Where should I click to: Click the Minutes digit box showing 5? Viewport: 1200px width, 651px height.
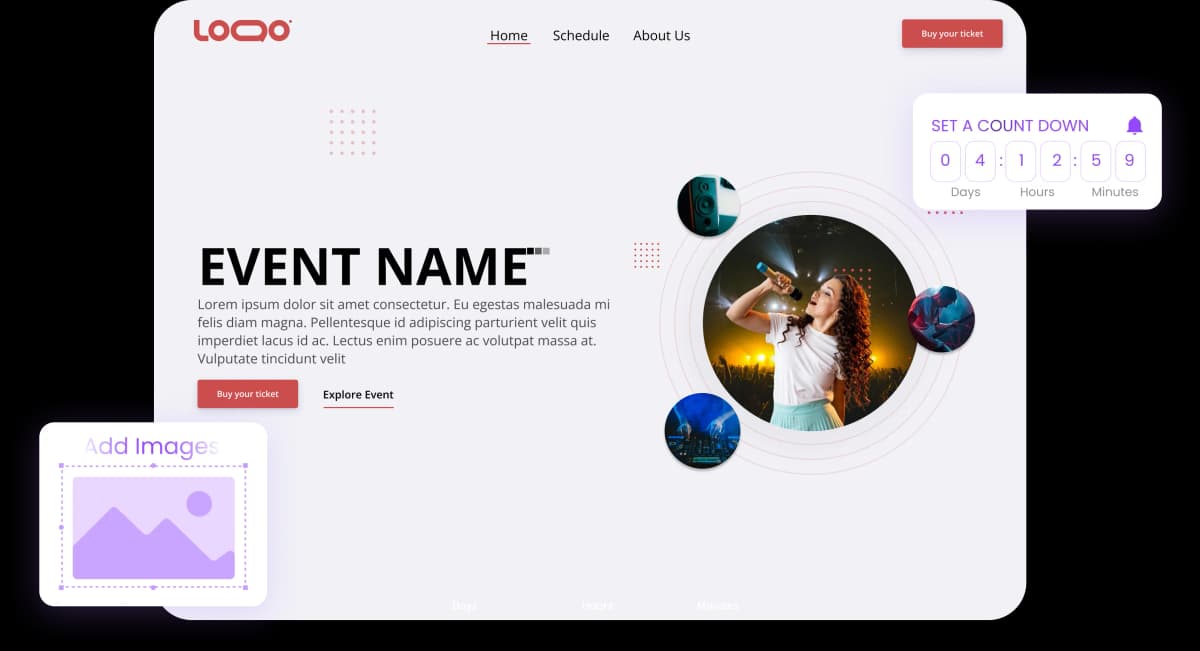pyautogui.click(x=1095, y=161)
